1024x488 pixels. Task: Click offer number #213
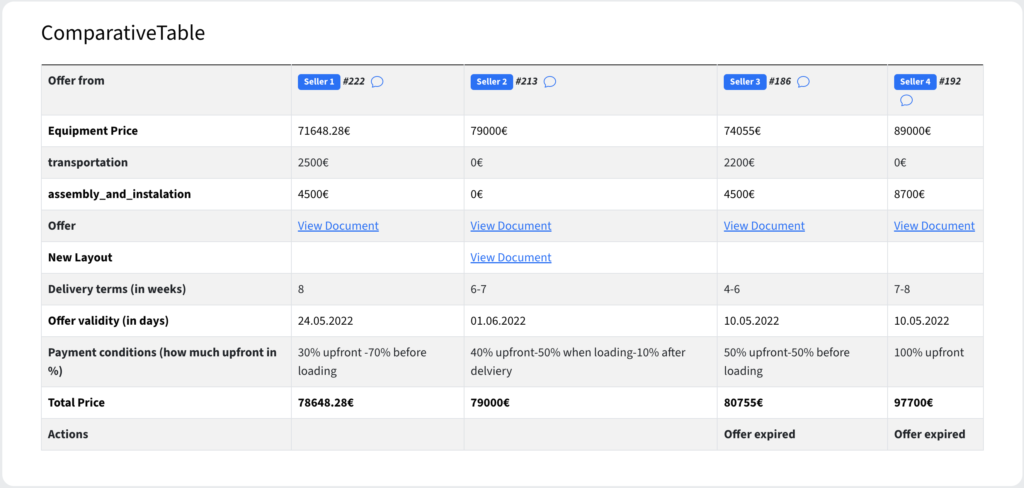click(526, 82)
